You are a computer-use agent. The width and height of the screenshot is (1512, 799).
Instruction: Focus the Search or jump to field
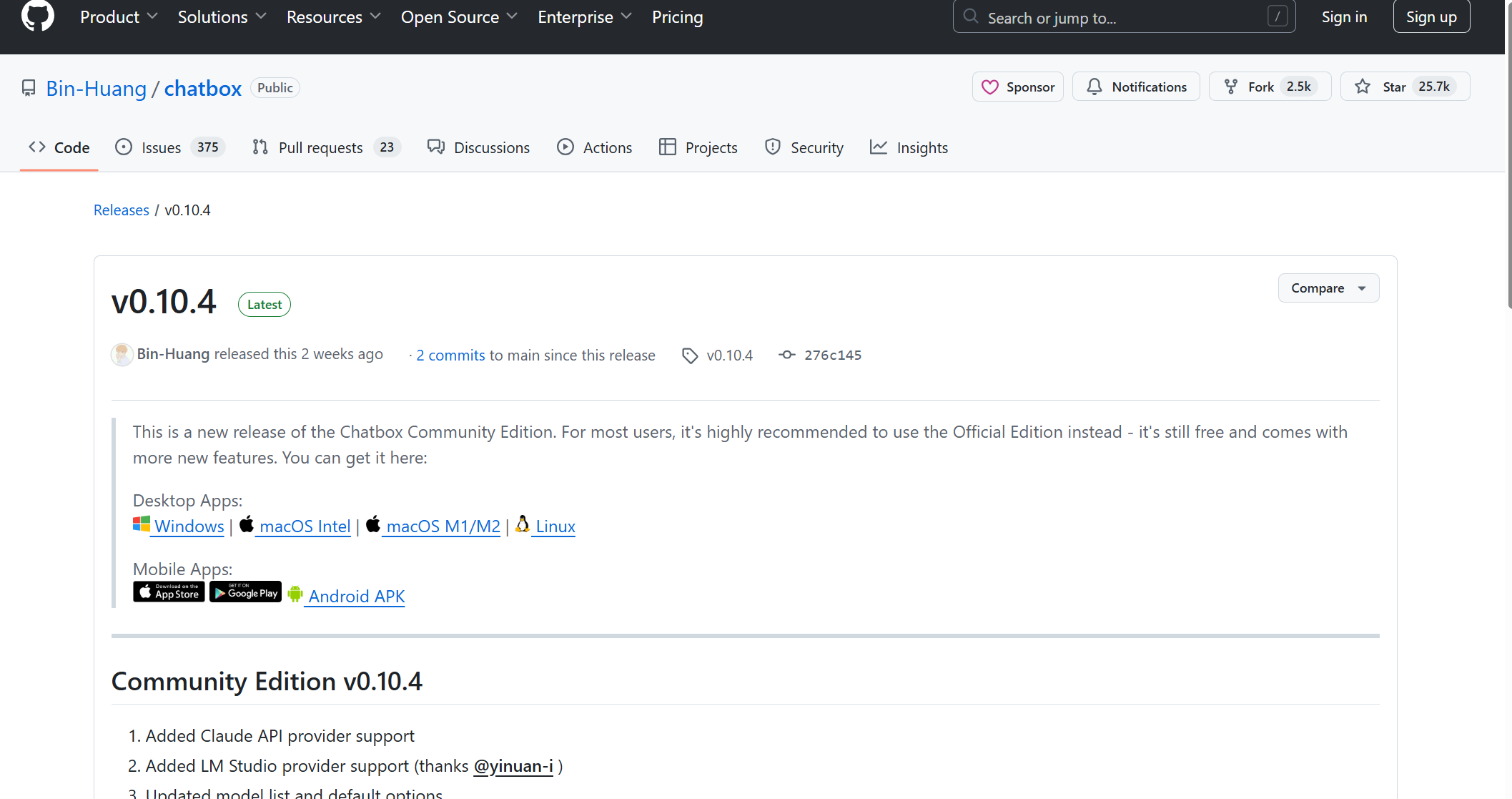pos(1124,17)
